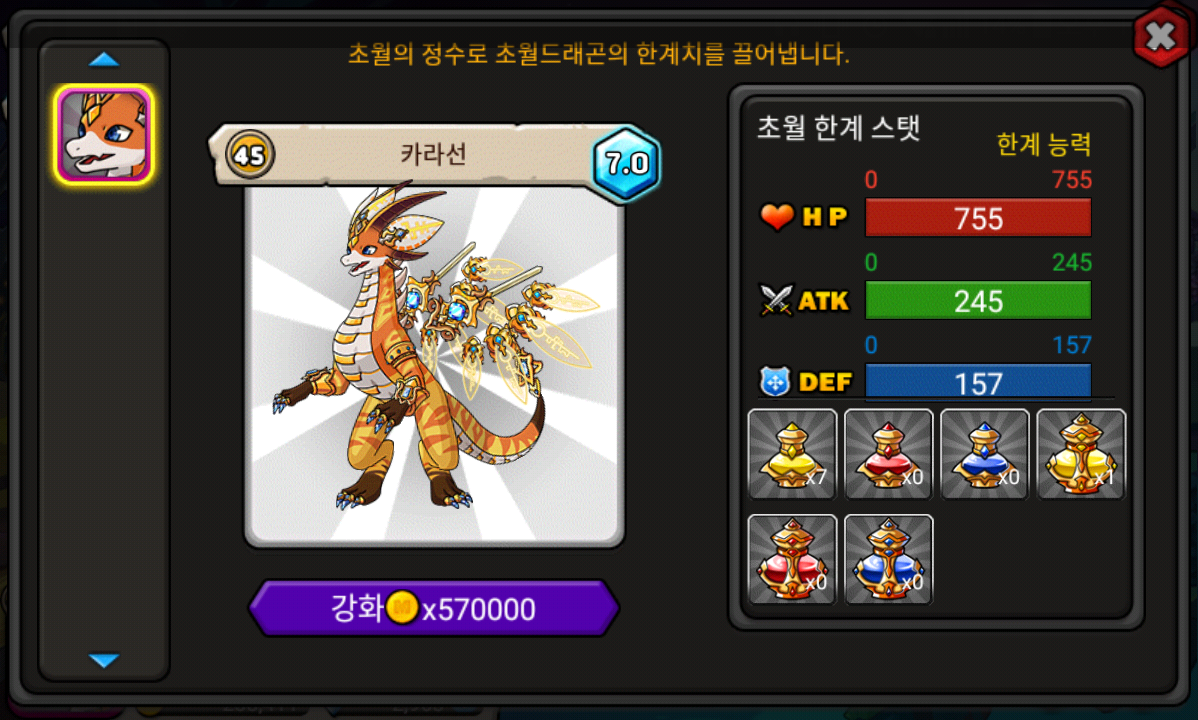Select the small yellow essence potion x7
Image resolution: width=1198 pixels, height=720 pixels.
pos(792,454)
